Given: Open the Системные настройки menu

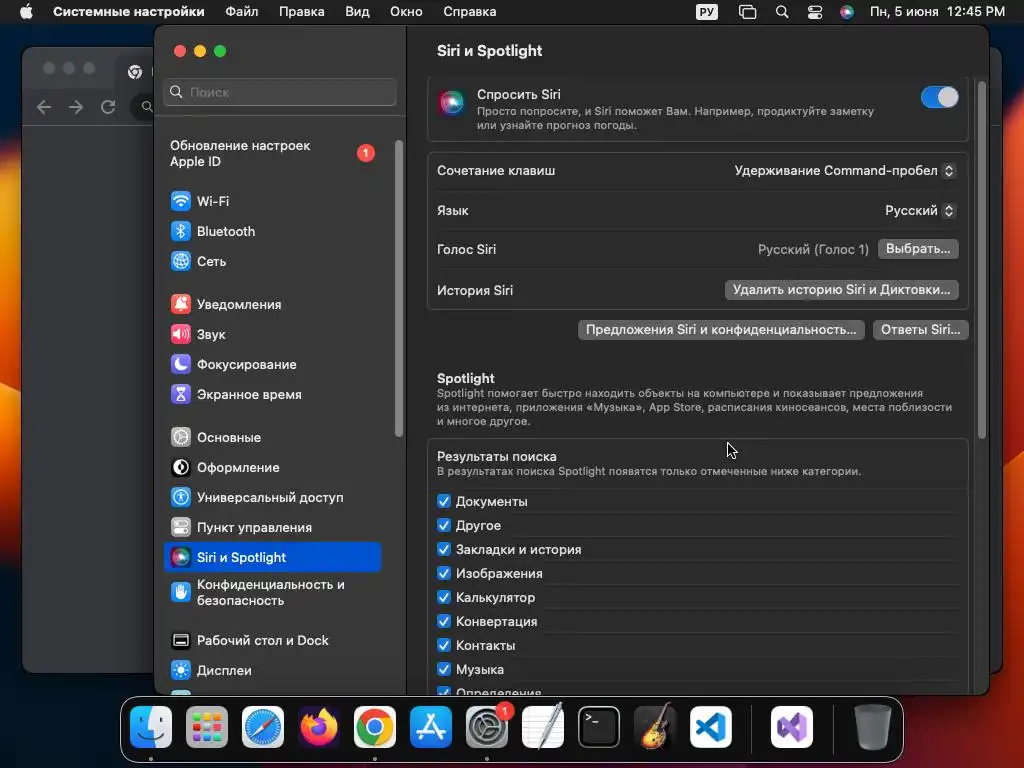Looking at the screenshot, I should pos(129,12).
